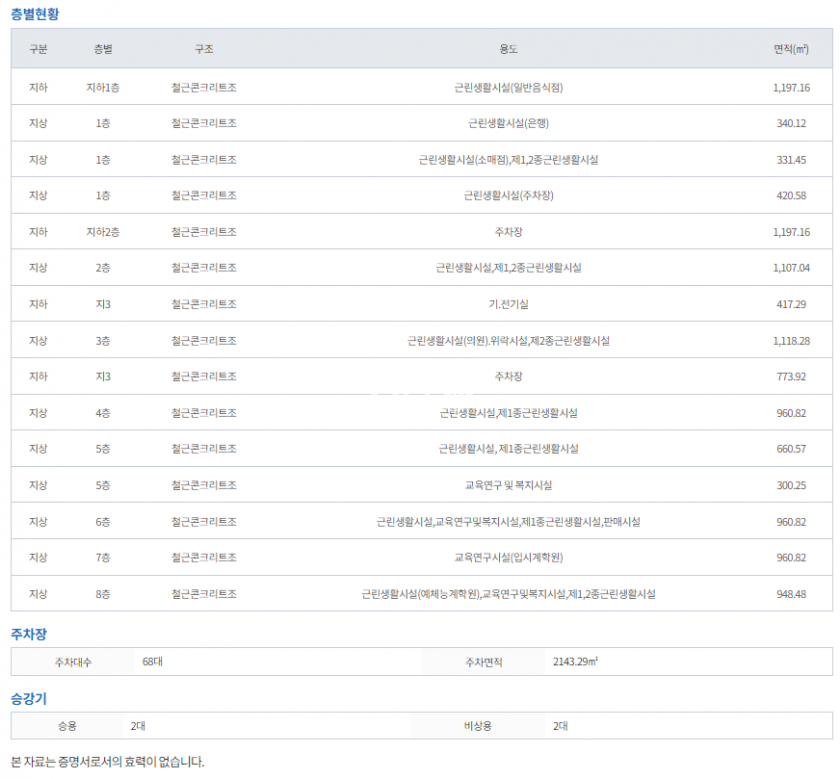Click the 승용 elevator label
This screenshot has height=779, width=840.
point(67,725)
